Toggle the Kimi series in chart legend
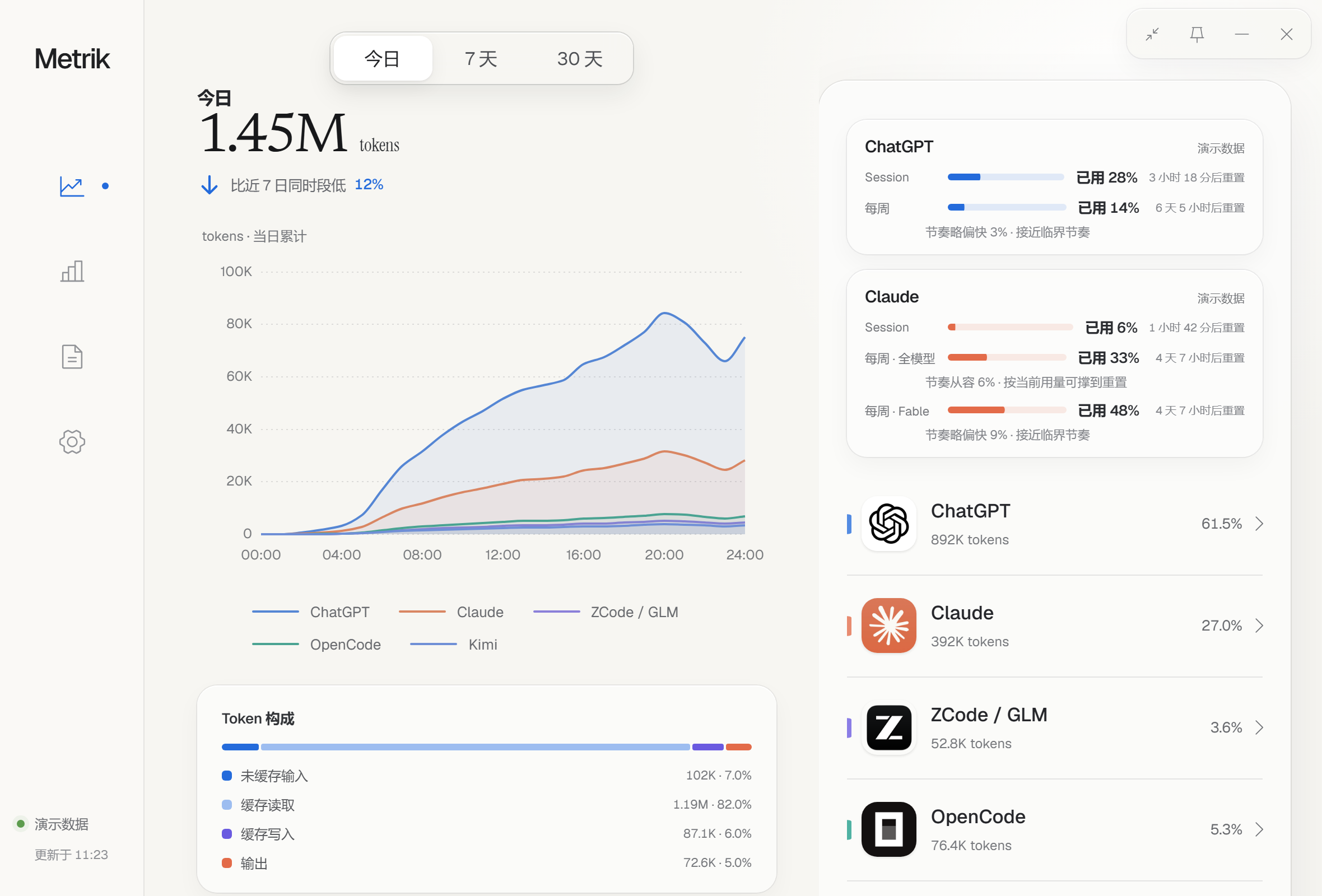 pos(454,644)
